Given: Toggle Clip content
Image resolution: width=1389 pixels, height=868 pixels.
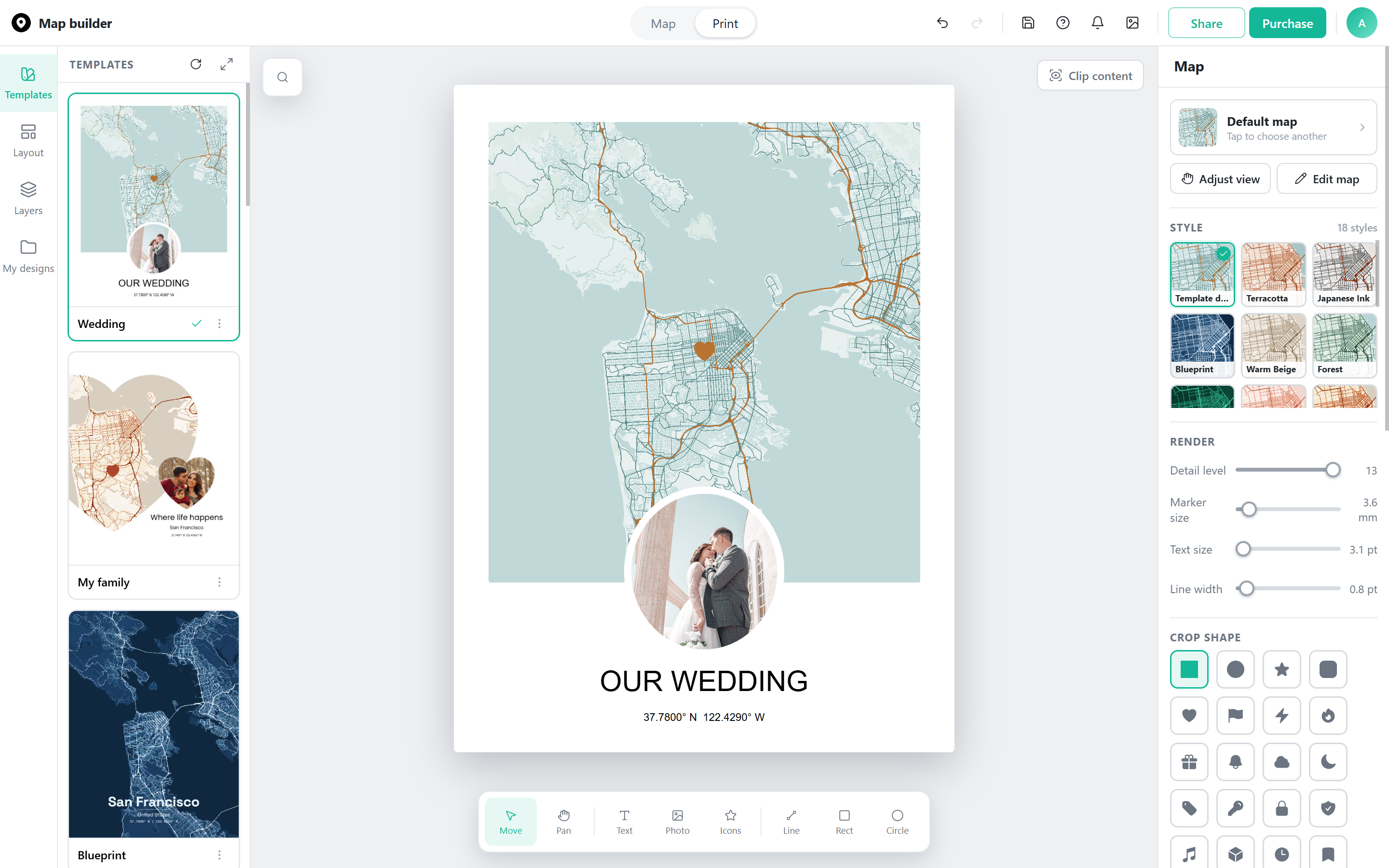Looking at the screenshot, I should (x=1090, y=76).
